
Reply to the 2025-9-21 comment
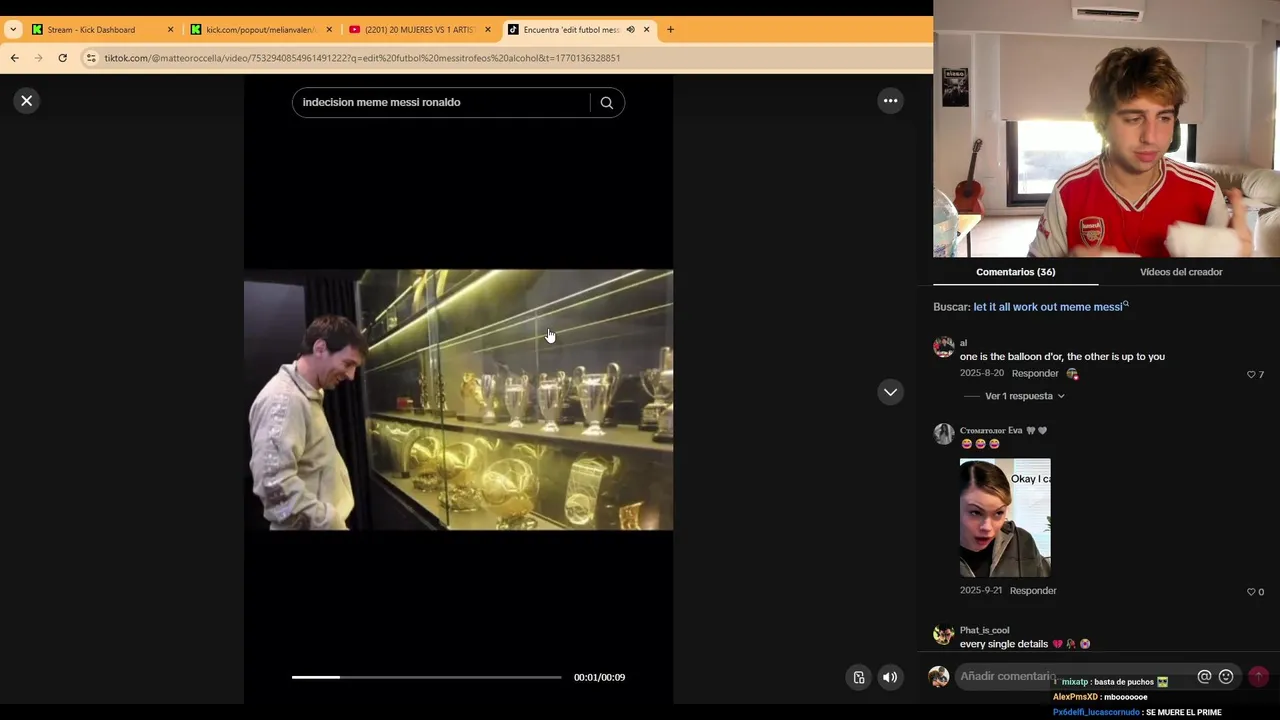tap(1033, 591)
